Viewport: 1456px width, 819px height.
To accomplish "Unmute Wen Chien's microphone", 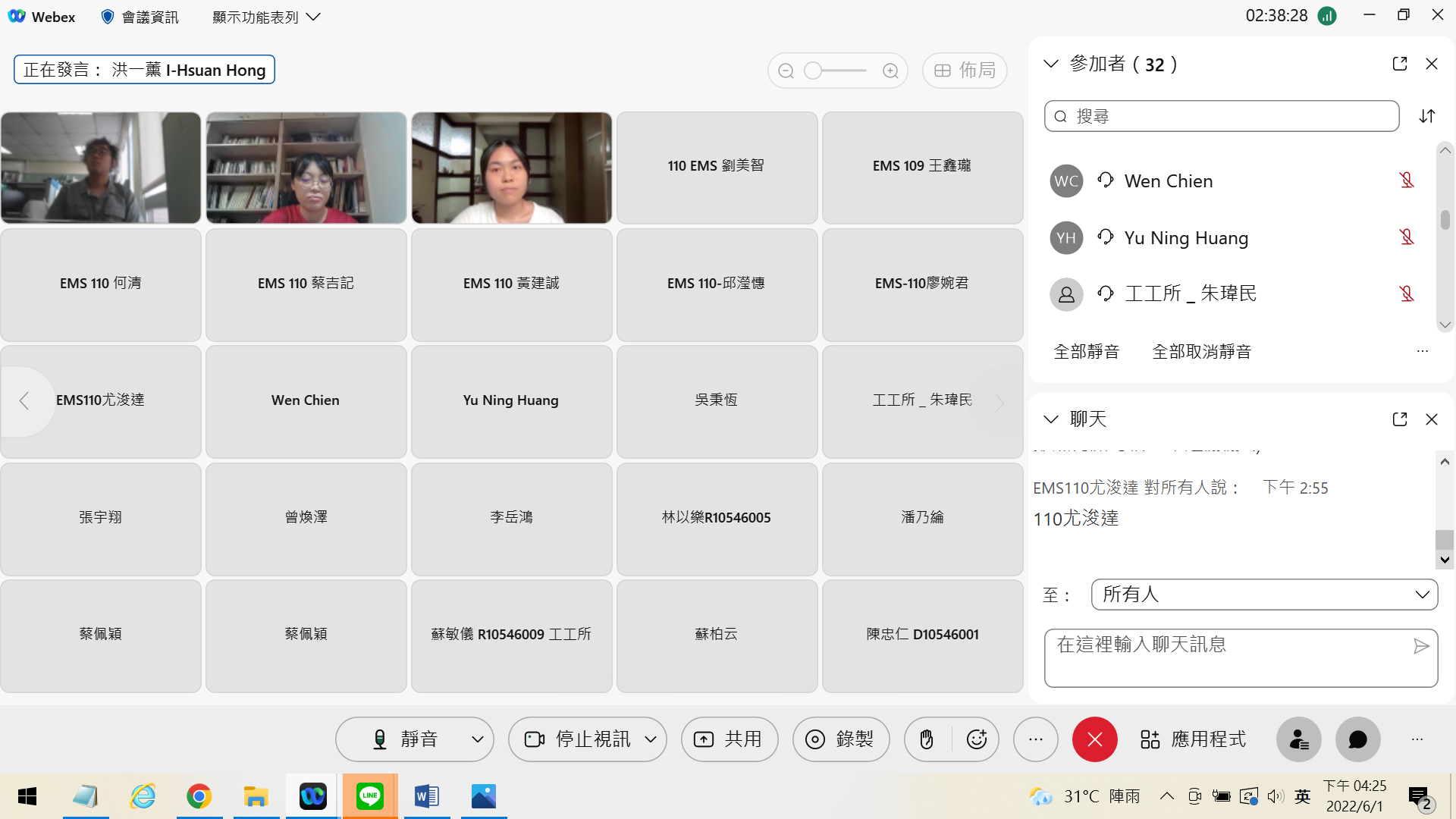I will 1407,180.
